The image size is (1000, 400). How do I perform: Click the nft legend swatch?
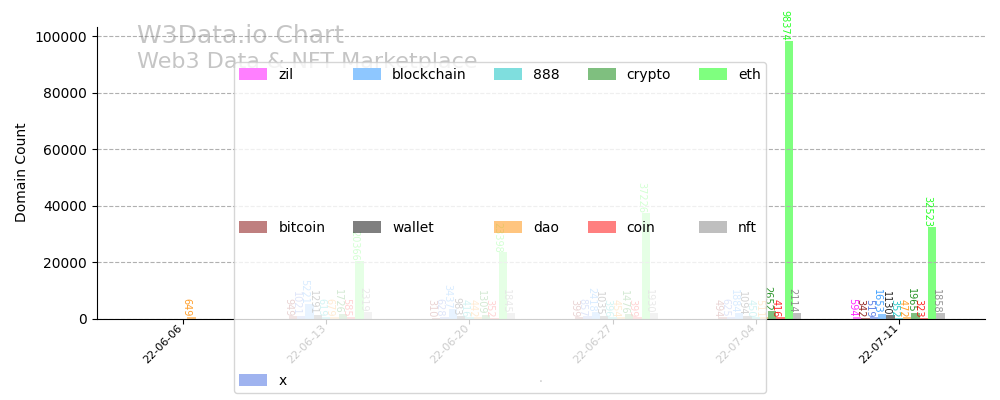(713, 227)
